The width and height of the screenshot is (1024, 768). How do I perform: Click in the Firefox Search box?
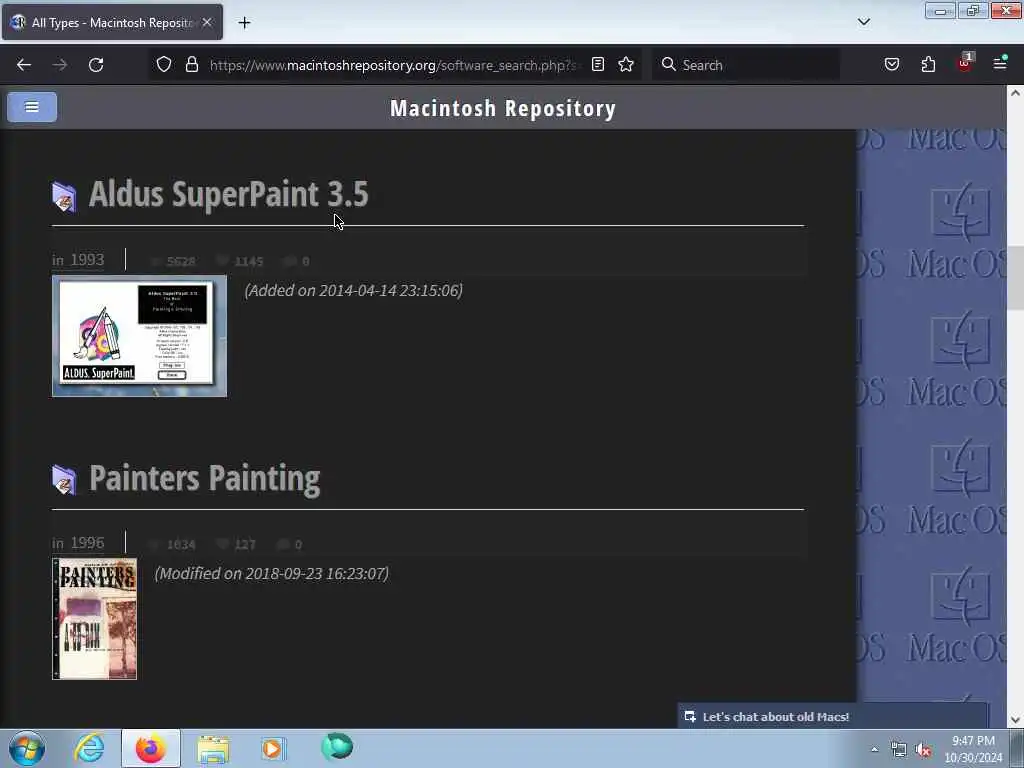coord(746,65)
